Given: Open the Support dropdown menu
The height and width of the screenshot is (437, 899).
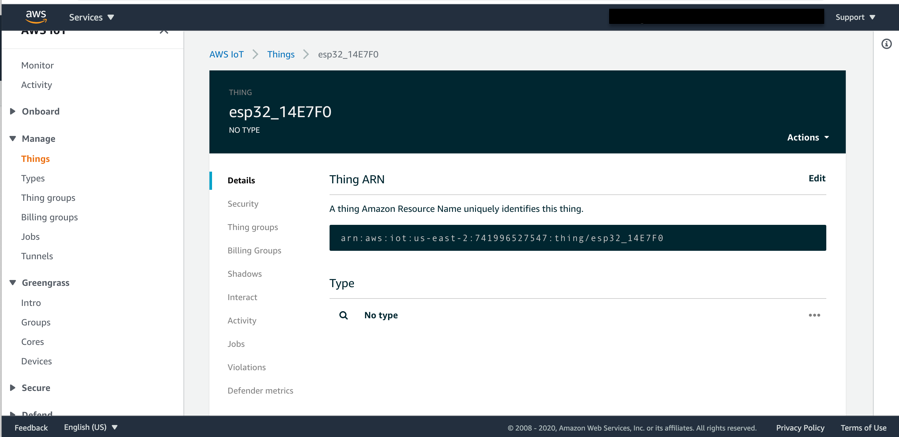Looking at the screenshot, I should tap(855, 17).
